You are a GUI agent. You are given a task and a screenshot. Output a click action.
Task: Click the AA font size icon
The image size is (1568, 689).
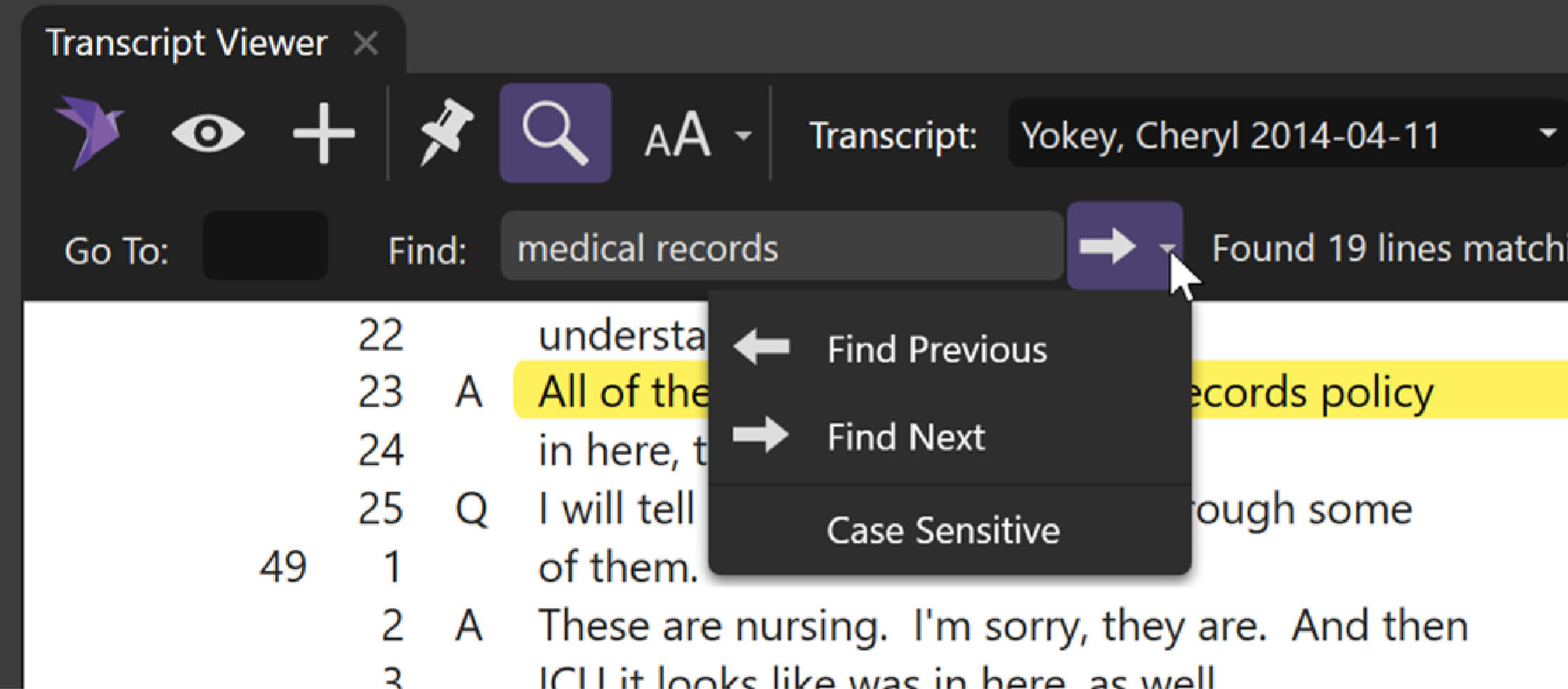click(x=678, y=134)
